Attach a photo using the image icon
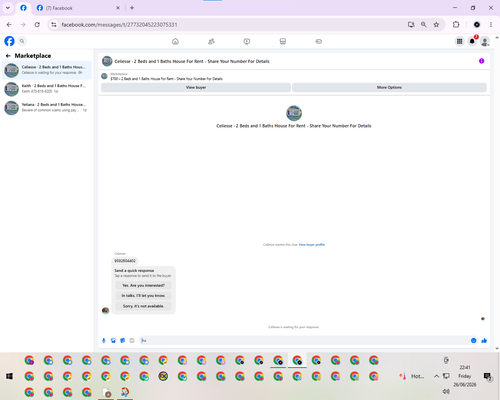Image resolution: width=500 pixels, height=400 pixels. pyautogui.click(x=113, y=340)
